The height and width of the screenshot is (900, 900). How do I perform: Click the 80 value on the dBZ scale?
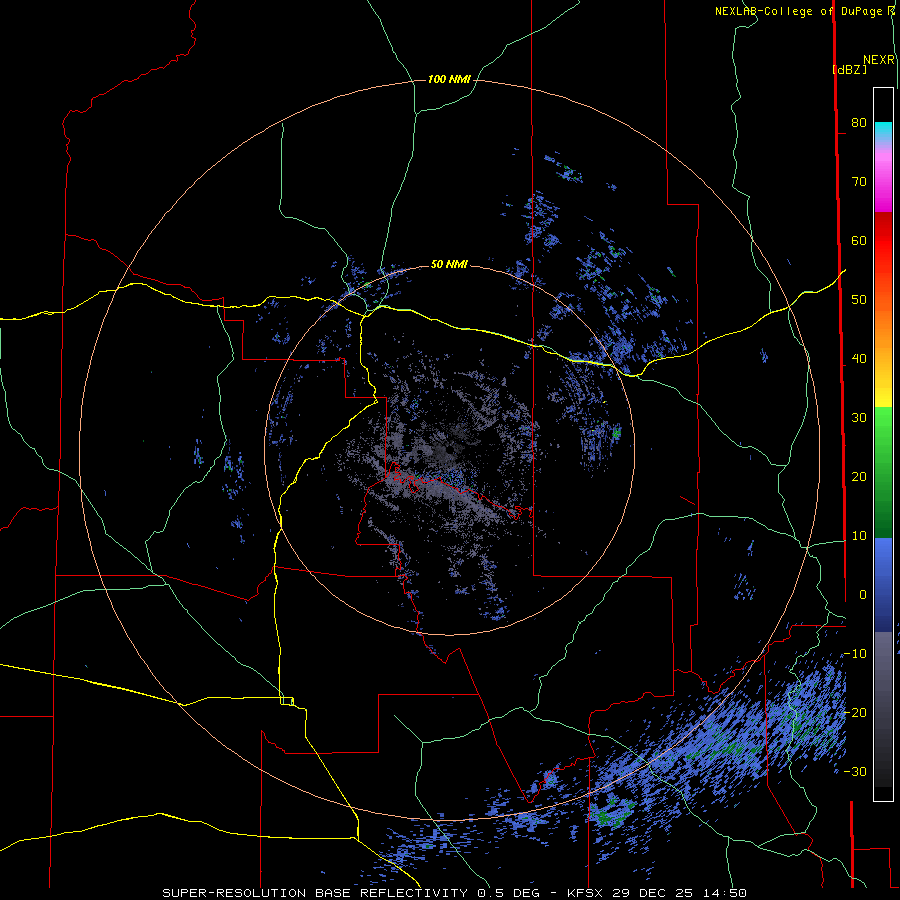(x=859, y=122)
